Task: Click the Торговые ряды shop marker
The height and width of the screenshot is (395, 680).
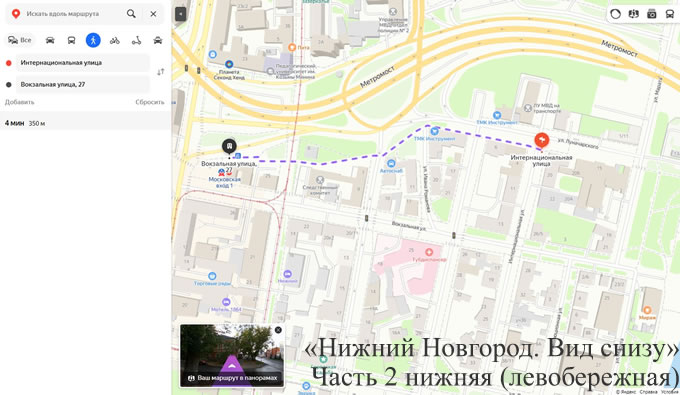Action: pyautogui.click(x=212, y=276)
